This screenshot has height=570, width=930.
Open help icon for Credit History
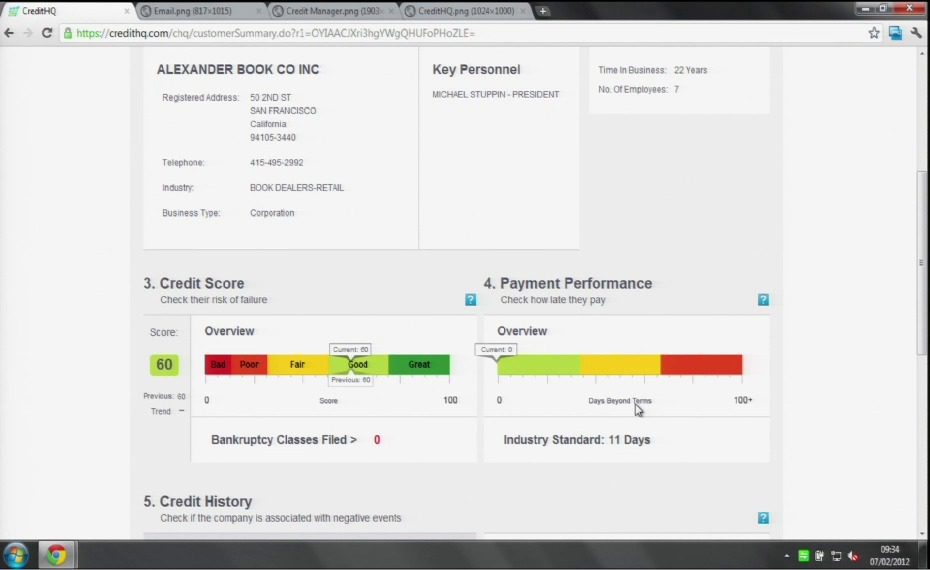[x=763, y=518]
